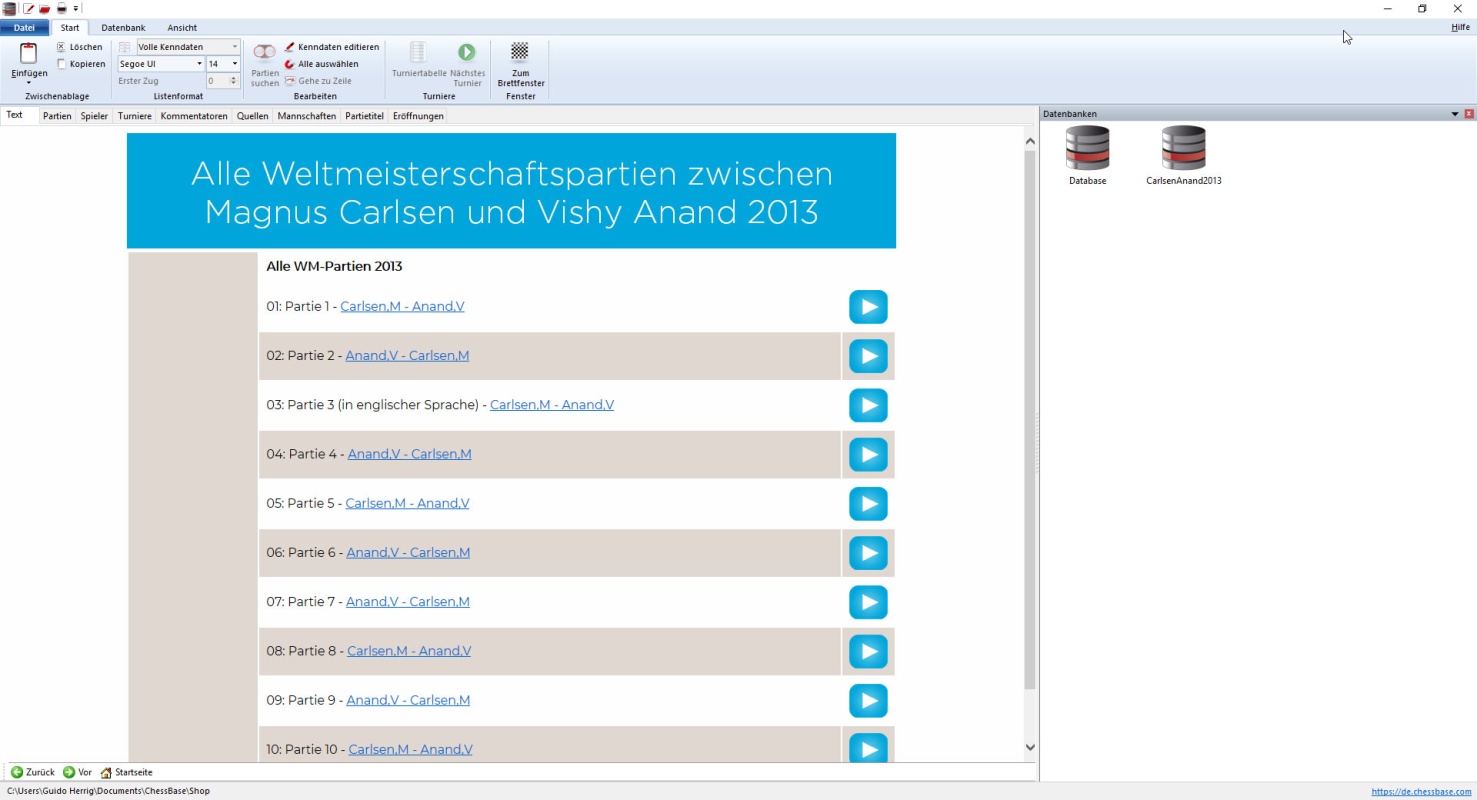Click the vertical scrollbar up arrow
Viewport: 1477px width, 800px height.
tap(1031, 142)
